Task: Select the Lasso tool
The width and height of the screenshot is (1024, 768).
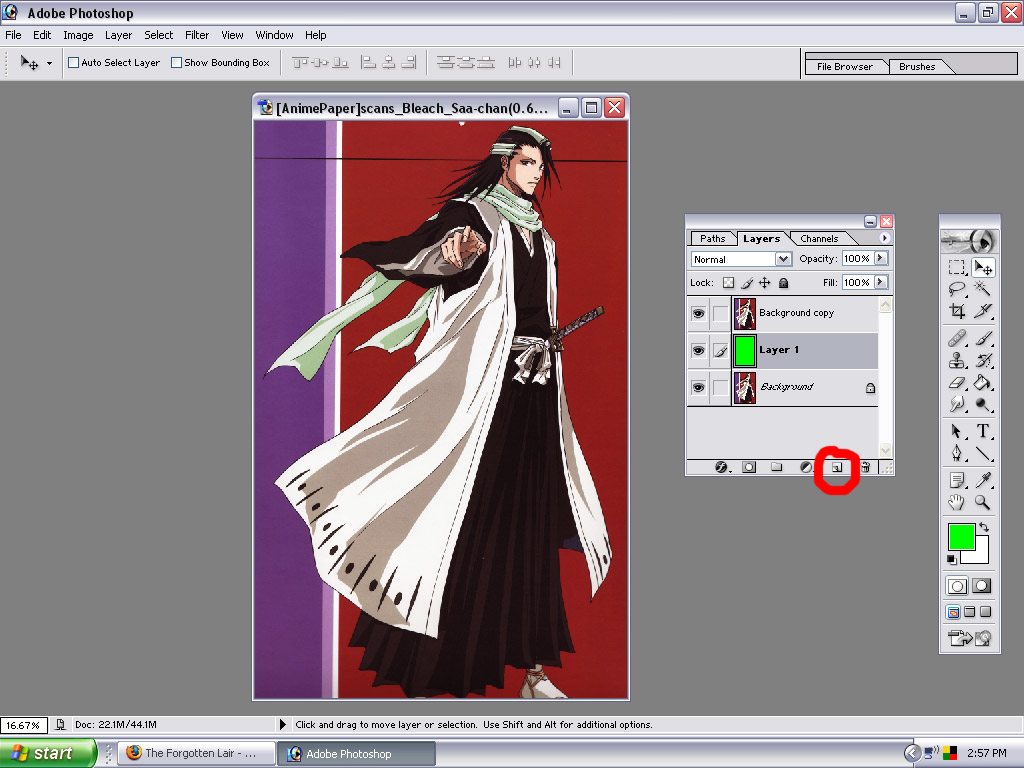Action: pos(957,289)
